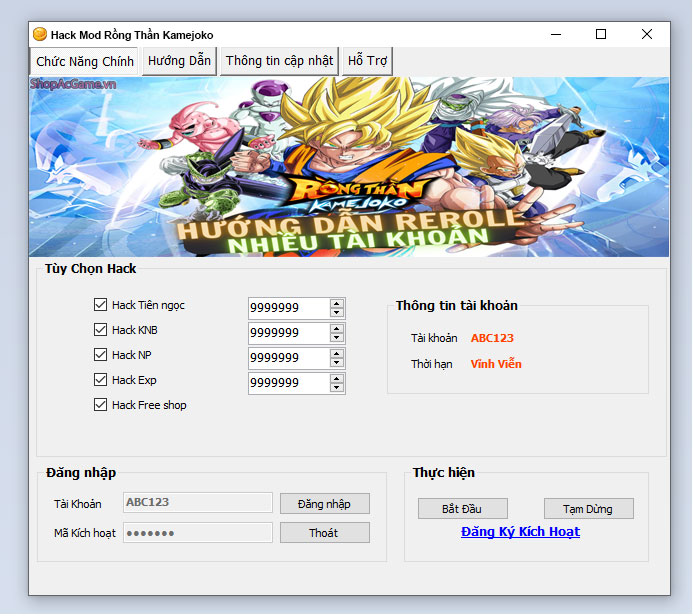Decrease KNB value with down arrow

337,338
